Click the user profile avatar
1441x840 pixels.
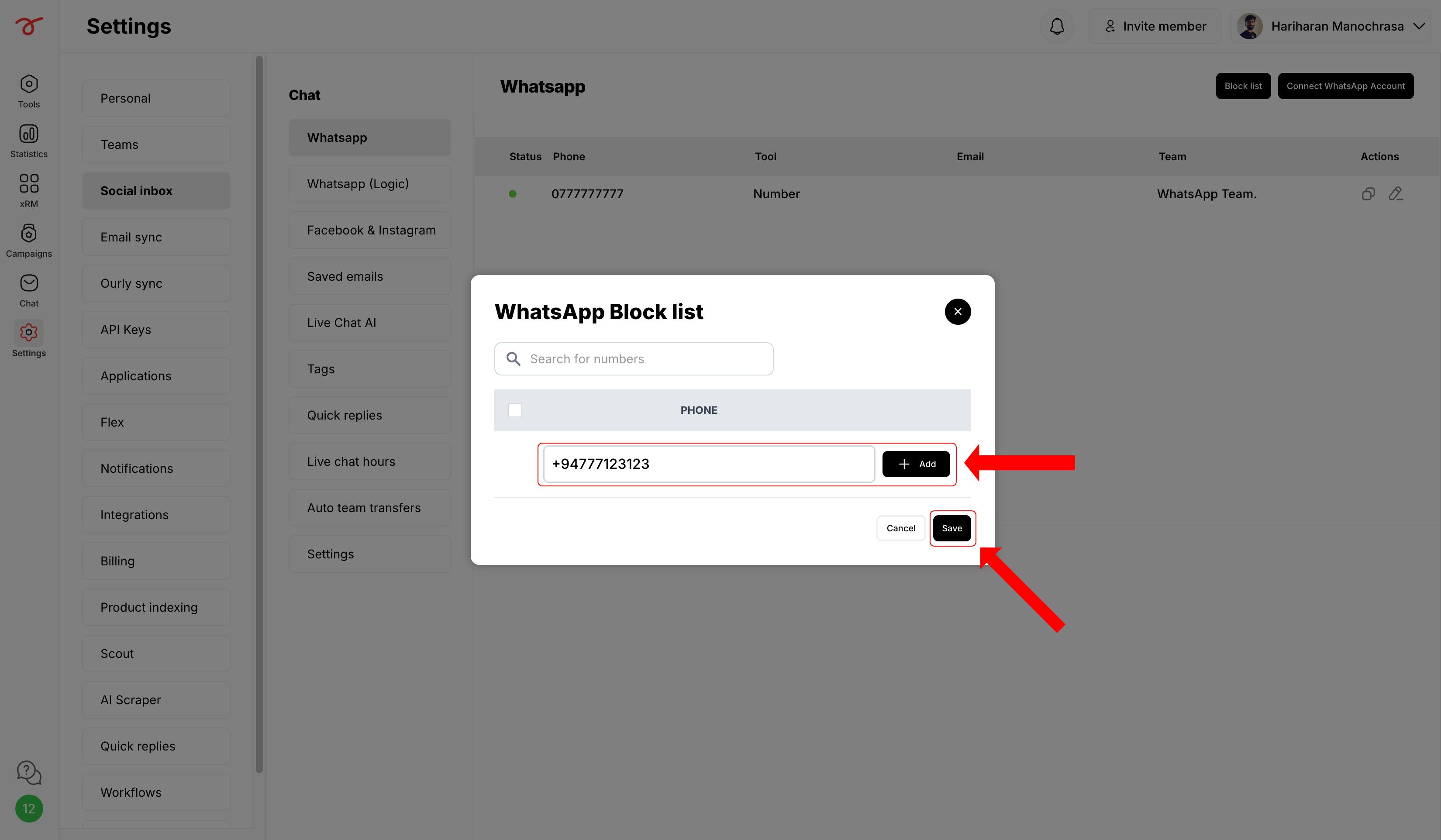pyautogui.click(x=1249, y=26)
